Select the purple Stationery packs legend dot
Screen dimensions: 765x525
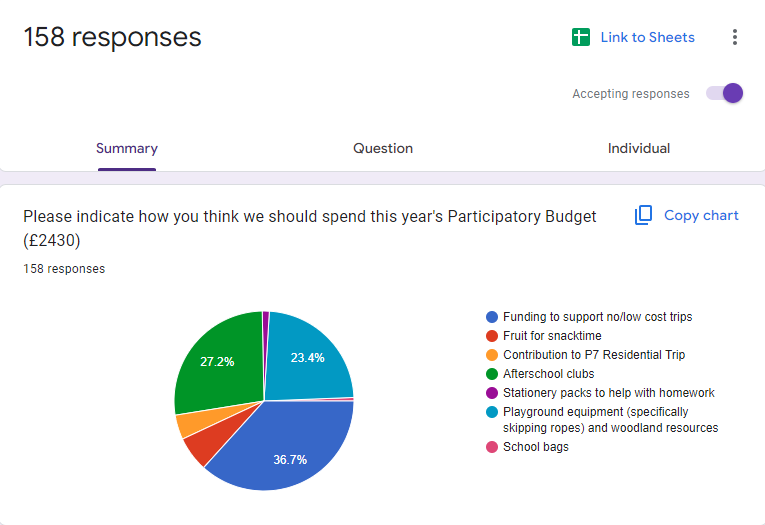[x=491, y=393]
